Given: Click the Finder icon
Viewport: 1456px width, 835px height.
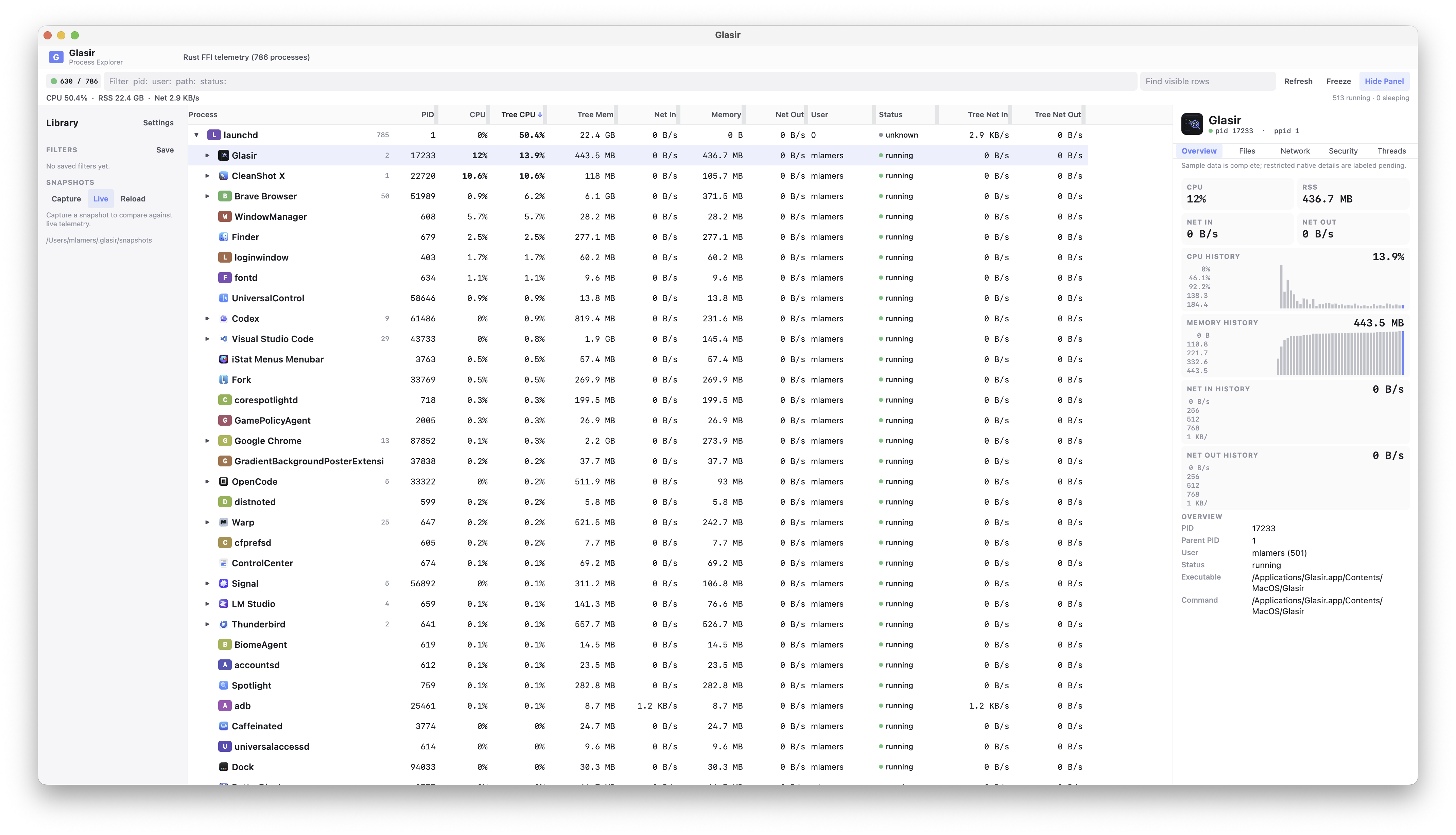Looking at the screenshot, I should coord(224,237).
